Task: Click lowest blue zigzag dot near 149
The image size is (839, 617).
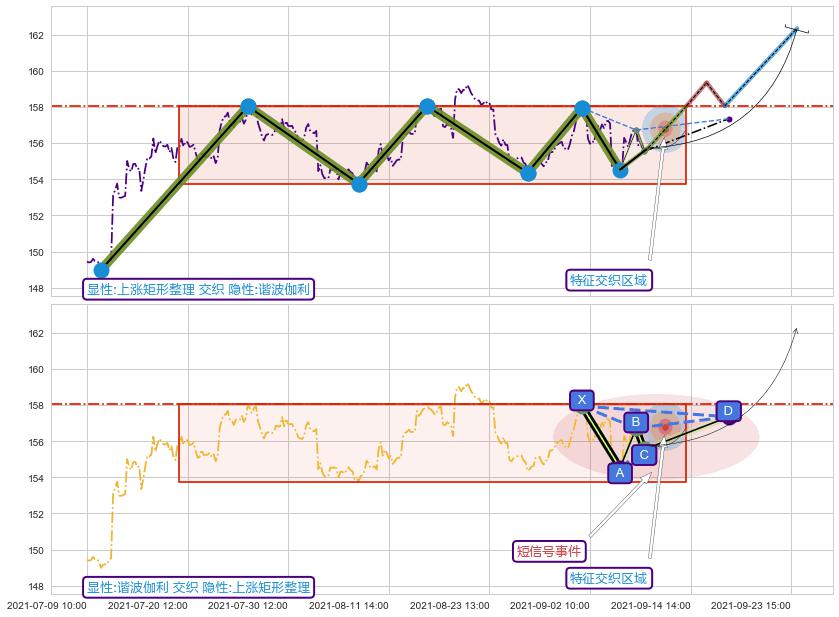Action: tap(101, 270)
